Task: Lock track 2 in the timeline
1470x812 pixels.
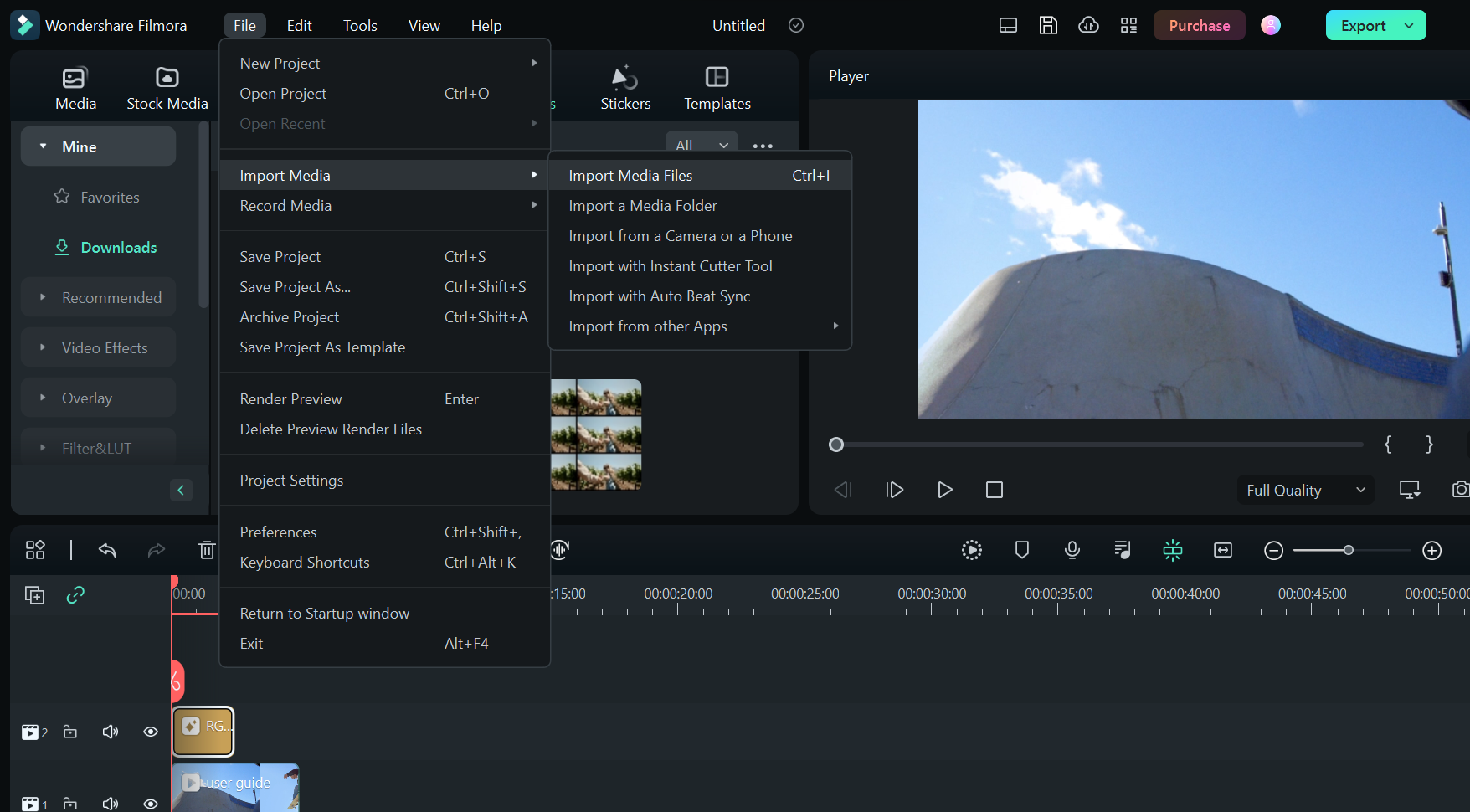Action: 70,731
